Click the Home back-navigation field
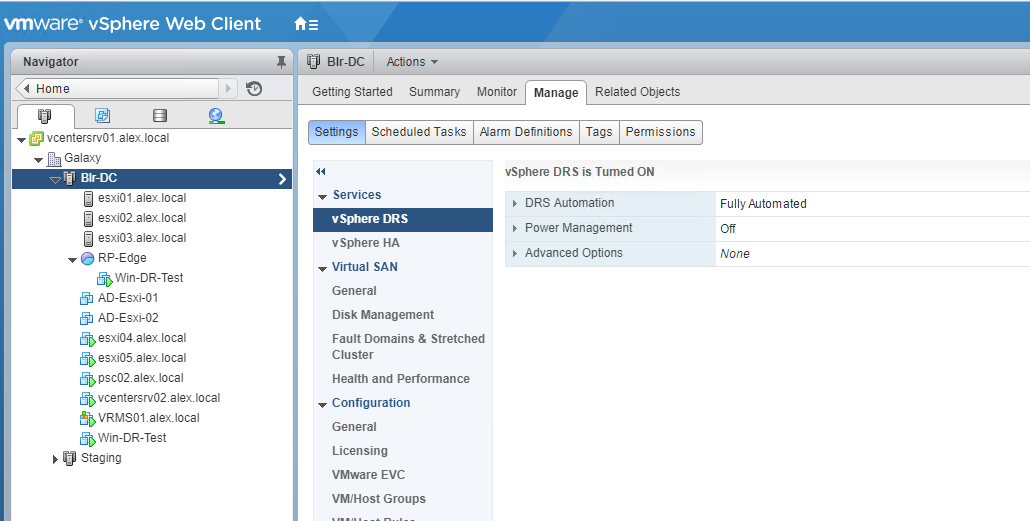Viewport: 1030px width, 521px height. click(118, 89)
